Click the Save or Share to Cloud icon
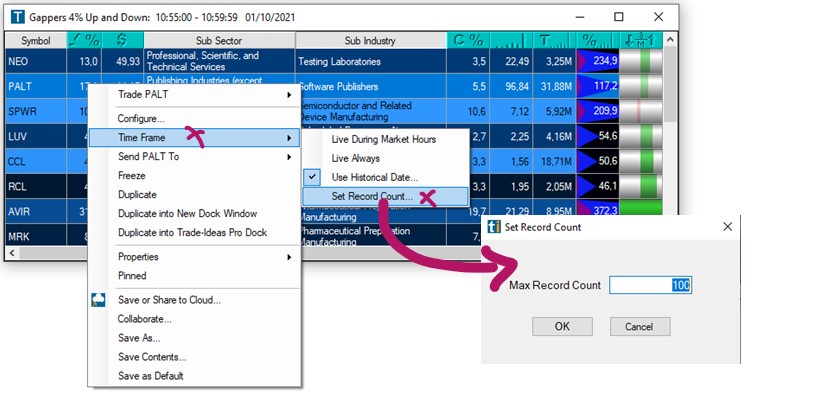829x395 pixels. [98, 300]
